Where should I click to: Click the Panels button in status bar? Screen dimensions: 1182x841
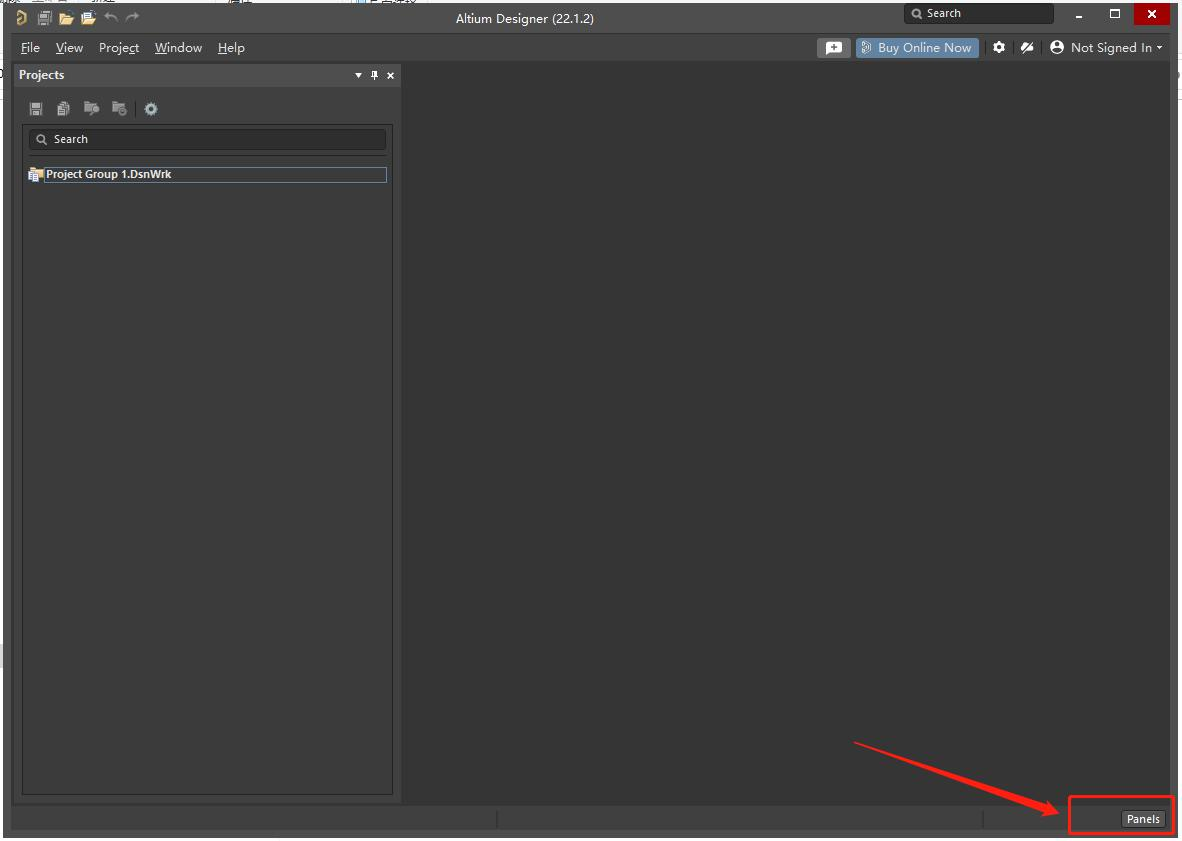coord(1143,819)
